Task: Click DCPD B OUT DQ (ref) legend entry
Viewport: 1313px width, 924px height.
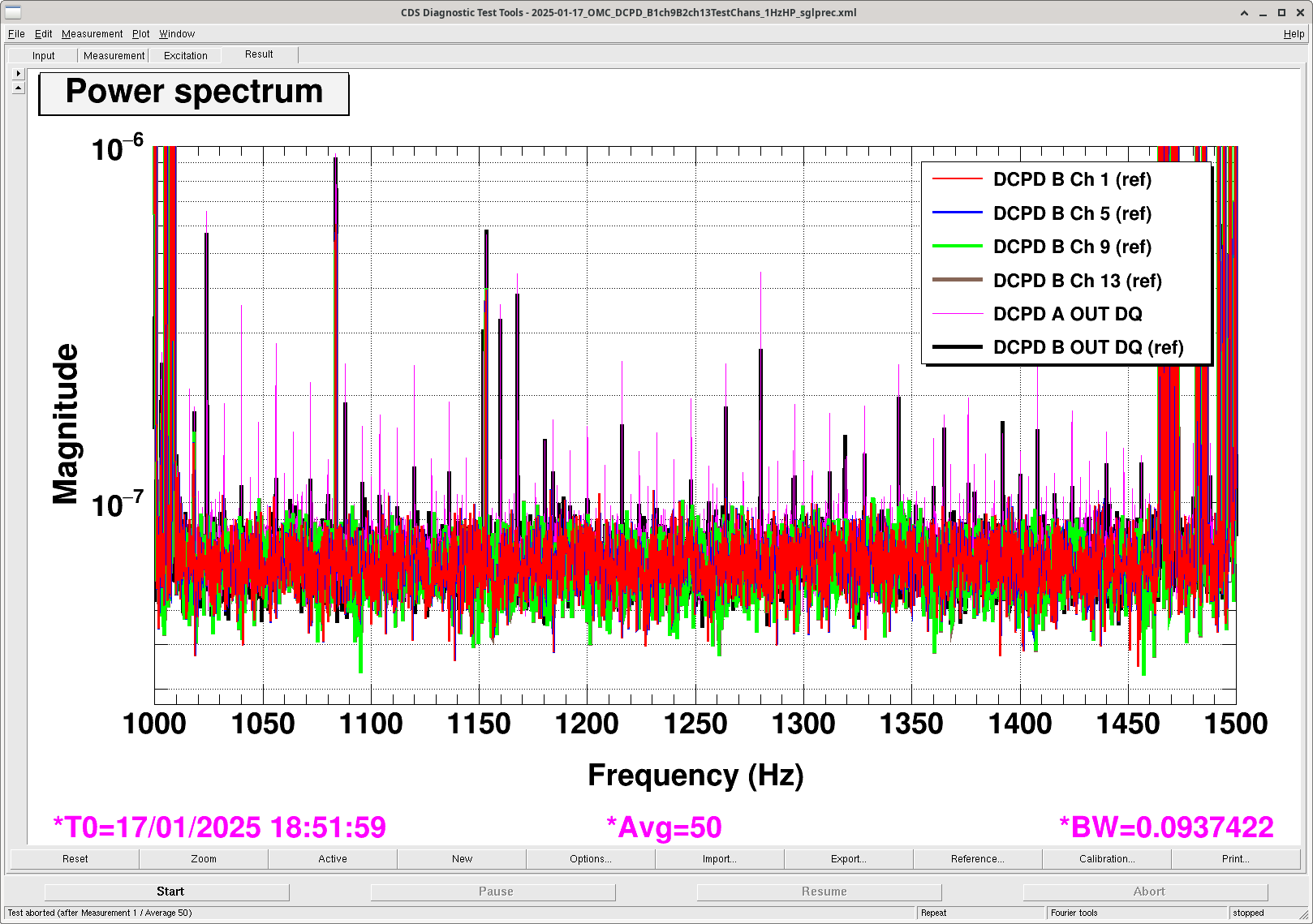Action: tap(1088, 347)
